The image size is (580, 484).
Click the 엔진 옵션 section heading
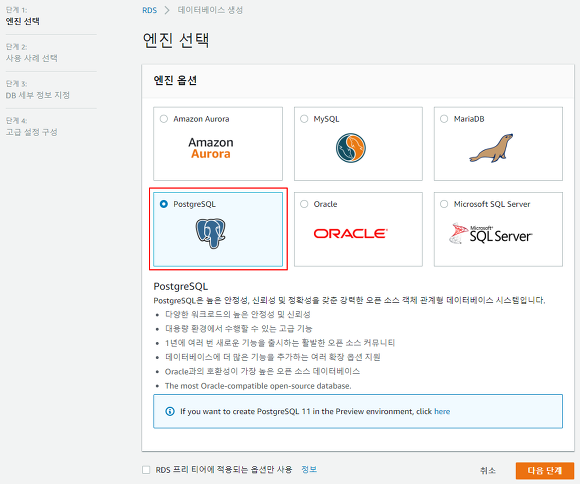(x=175, y=80)
